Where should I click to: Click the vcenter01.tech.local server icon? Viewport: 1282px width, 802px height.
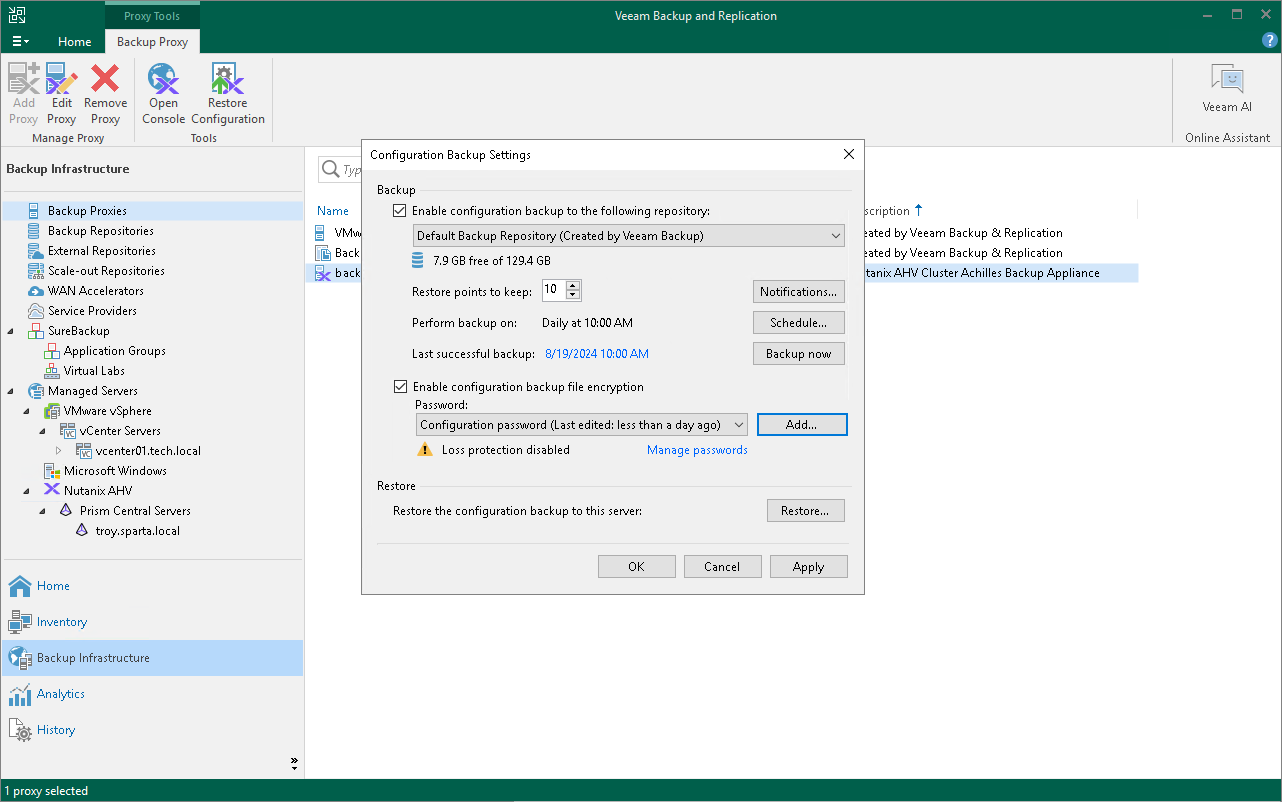(84, 451)
